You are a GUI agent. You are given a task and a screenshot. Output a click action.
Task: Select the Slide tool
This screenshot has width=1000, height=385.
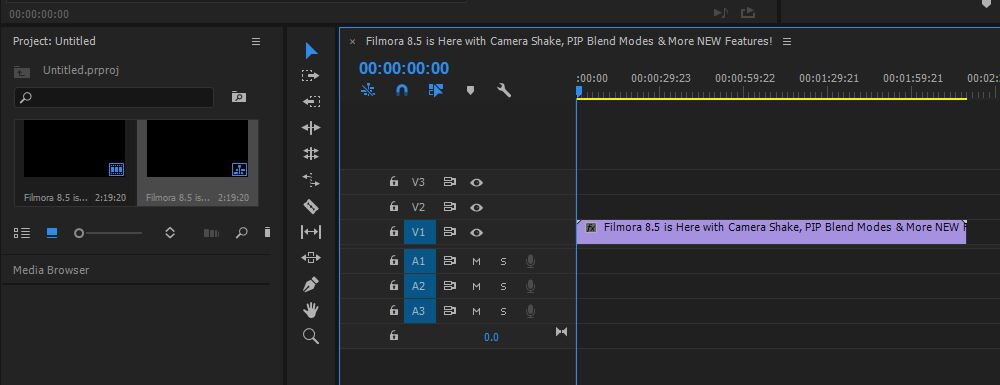click(x=311, y=258)
